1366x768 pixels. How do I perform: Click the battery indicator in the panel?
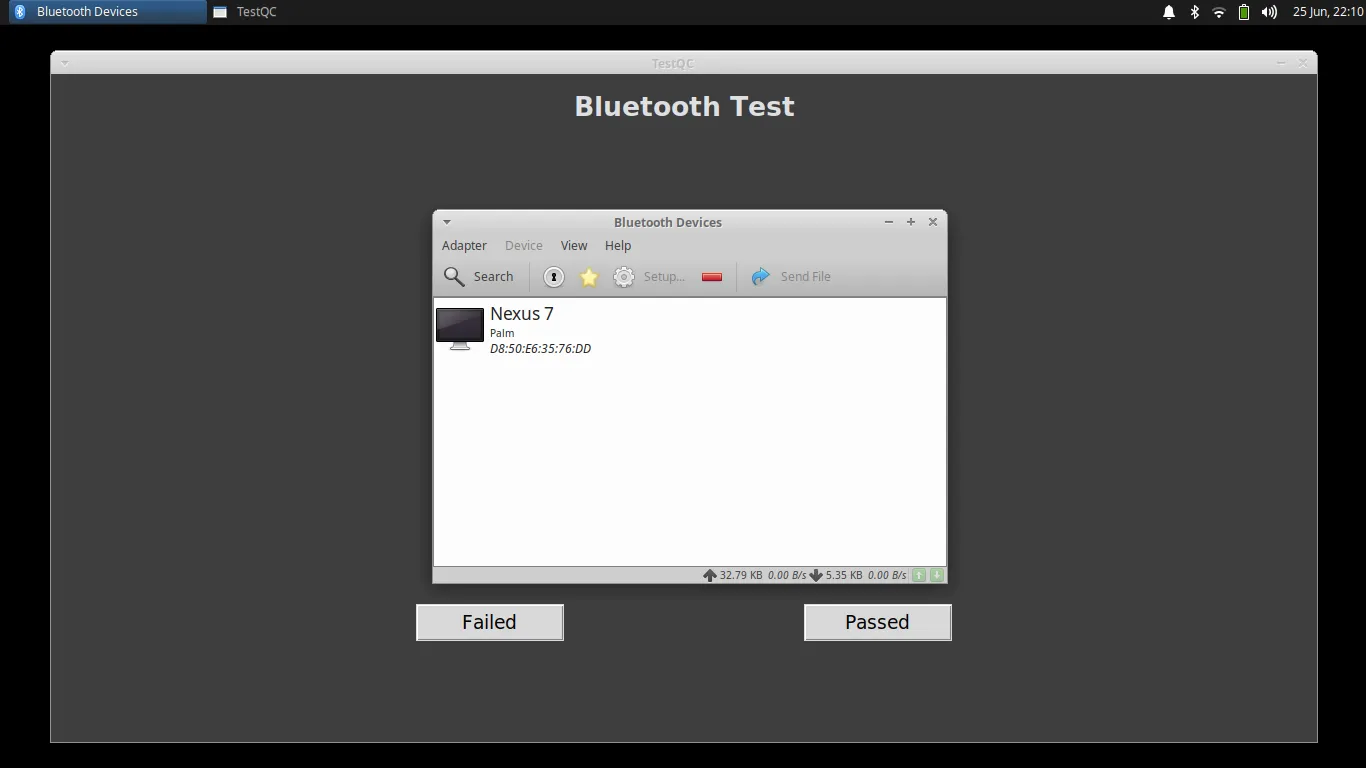[x=1242, y=11]
